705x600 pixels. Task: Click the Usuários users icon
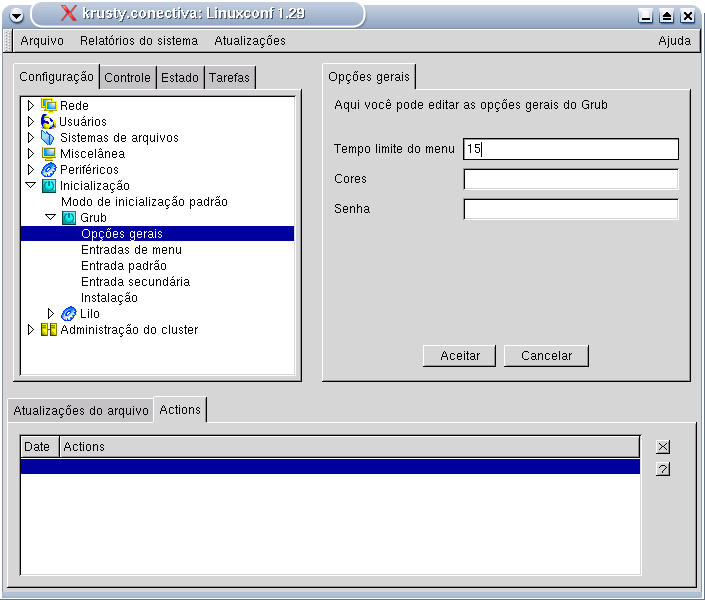[48, 121]
